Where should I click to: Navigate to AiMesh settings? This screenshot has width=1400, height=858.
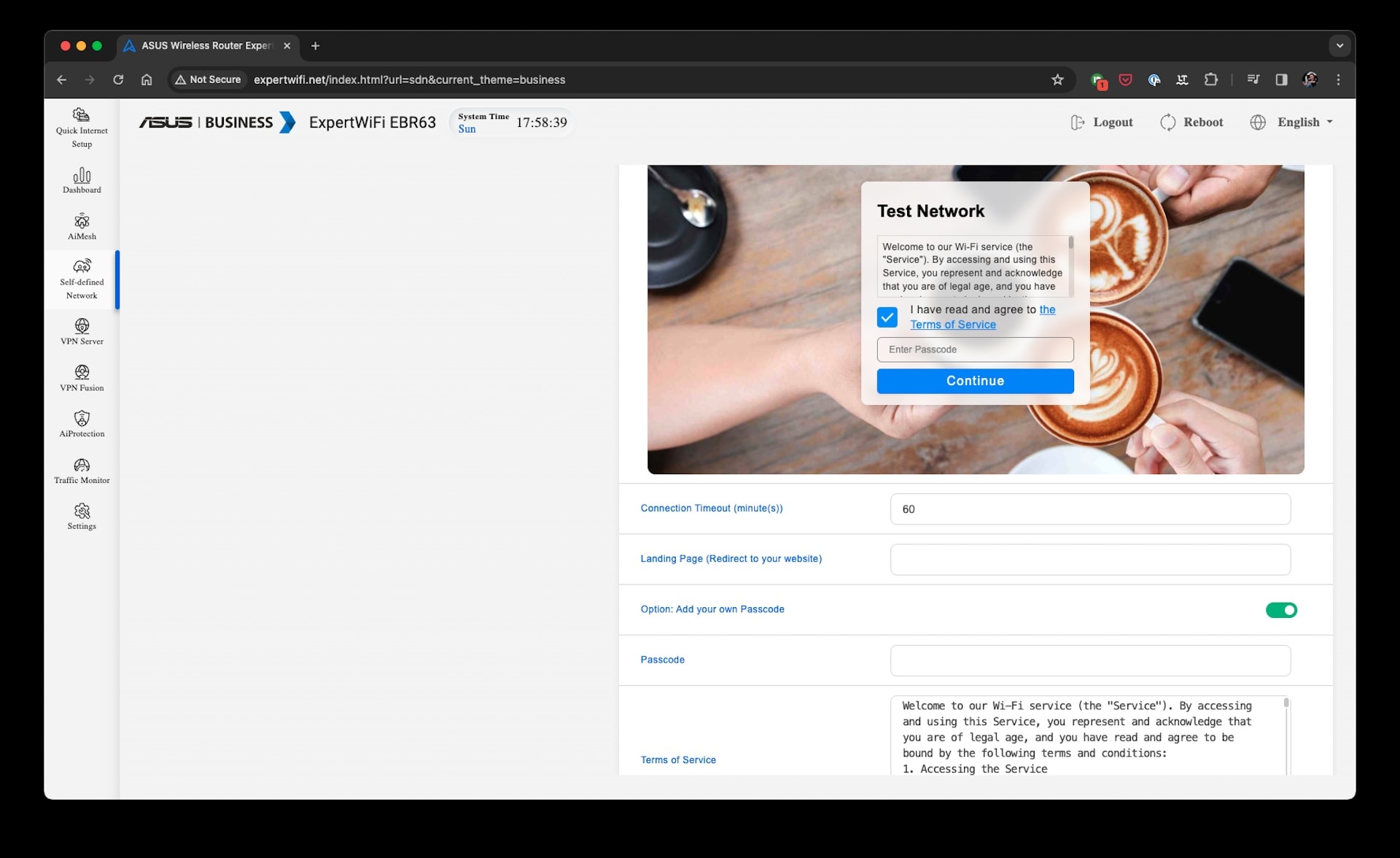point(82,227)
